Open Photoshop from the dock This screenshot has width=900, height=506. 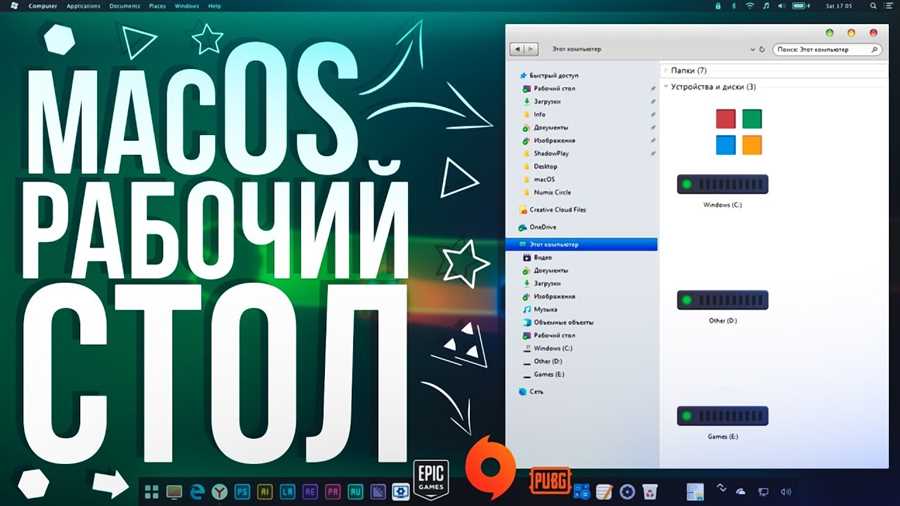tap(242, 492)
